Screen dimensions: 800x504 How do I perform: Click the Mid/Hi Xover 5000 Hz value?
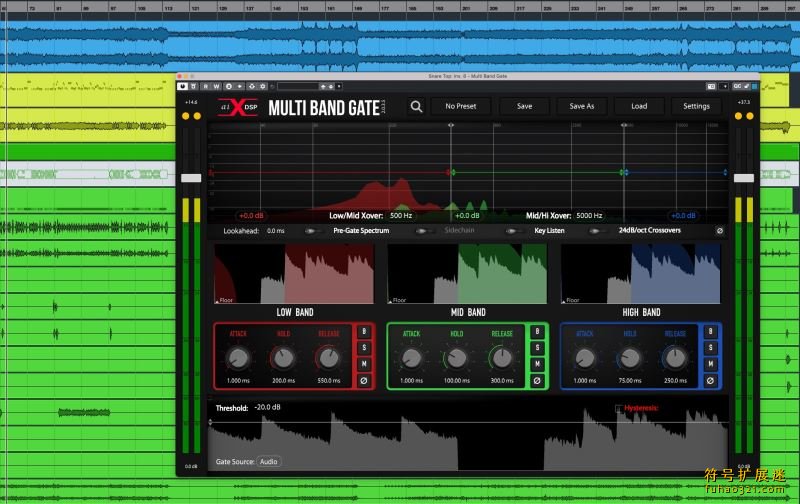(x=589, y=216)
